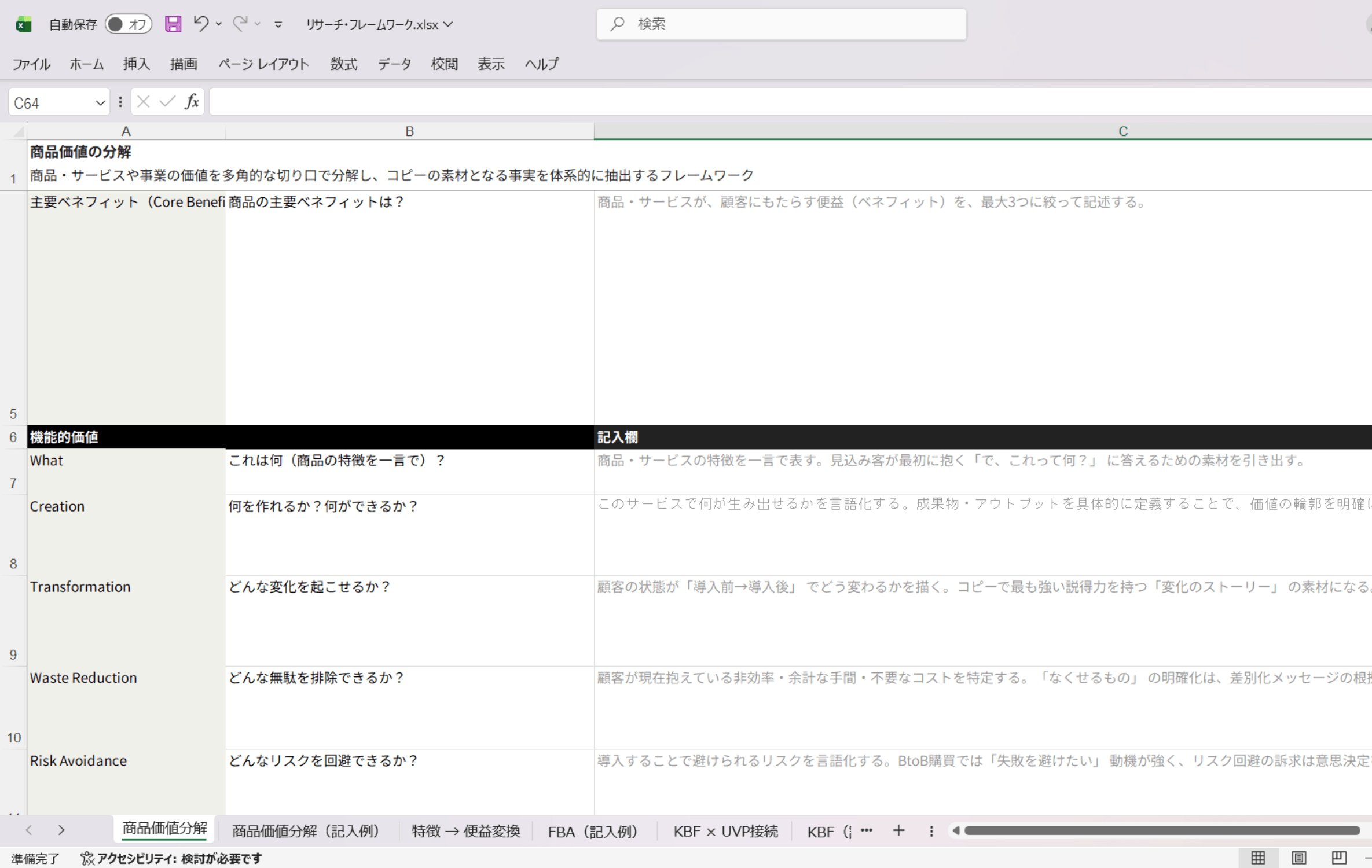1372x868 pixels.
Task: Open Customize Quick Access Toolbar dropdown
Action: coord(278,24)
